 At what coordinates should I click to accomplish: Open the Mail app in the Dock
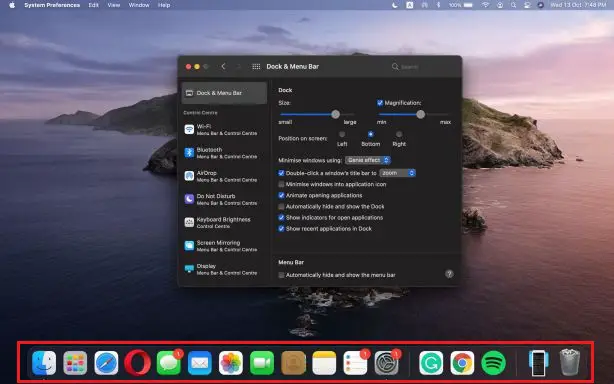pyautogui.click(x=200, y=363)
